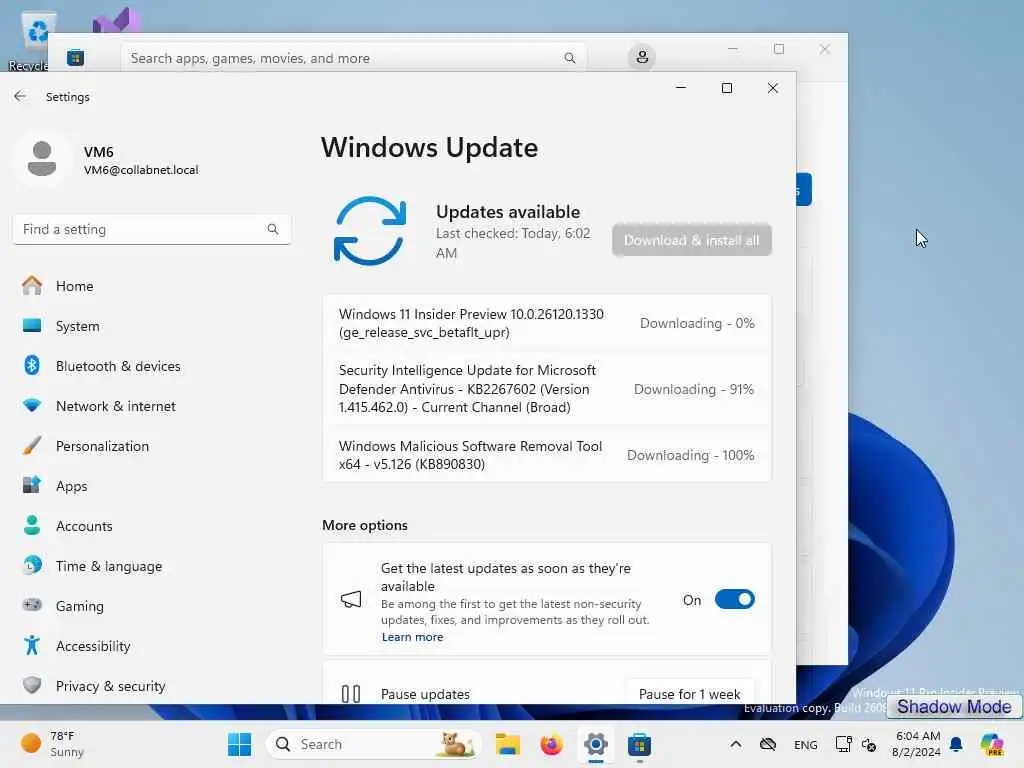Screen dimensions: 1024x768
Task: Open VM6 account profile picture
Action: [x=42, y=159]
